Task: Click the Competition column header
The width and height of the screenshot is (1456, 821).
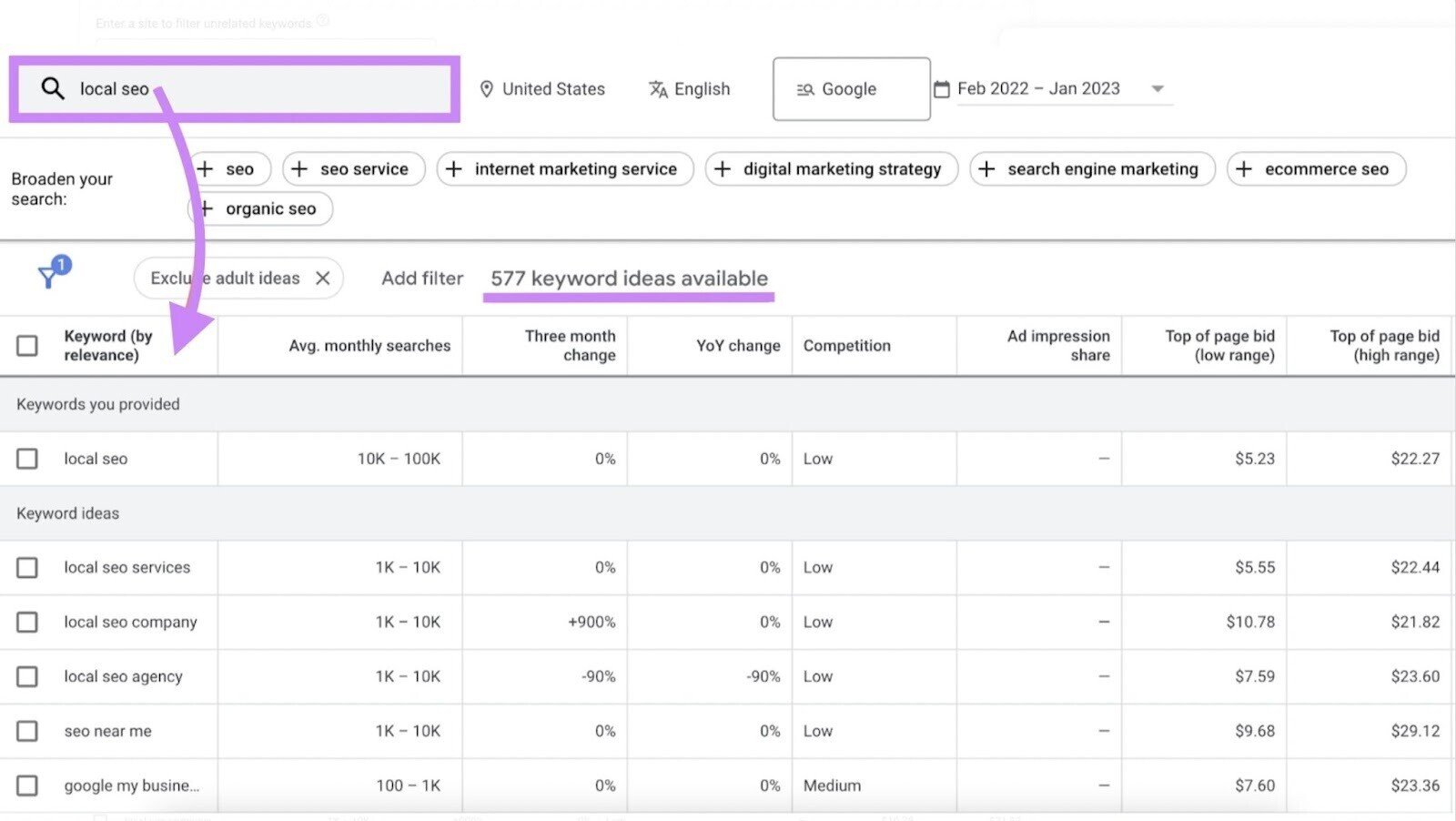Action: (846, 345)
